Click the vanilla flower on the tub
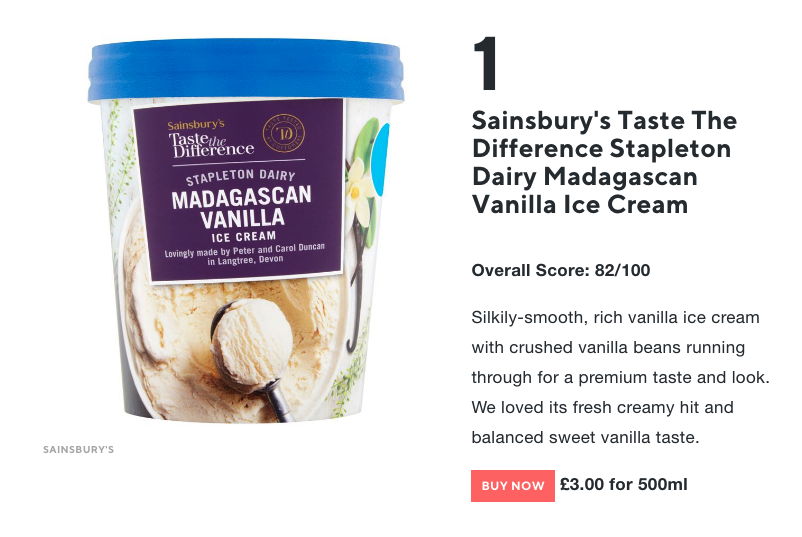This screenshot has height=537, width=802. pyautogui.click(x=360, y=191)
